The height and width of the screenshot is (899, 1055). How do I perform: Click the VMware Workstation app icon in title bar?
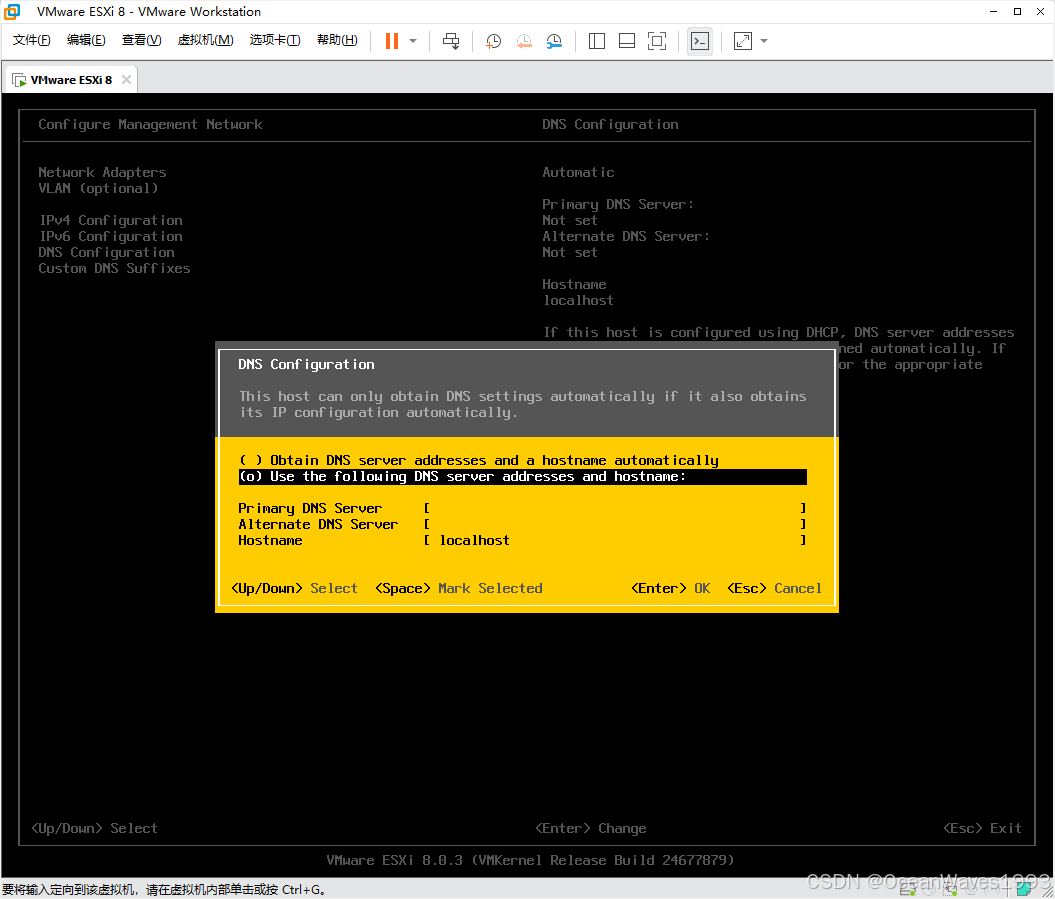click(12, 11)
